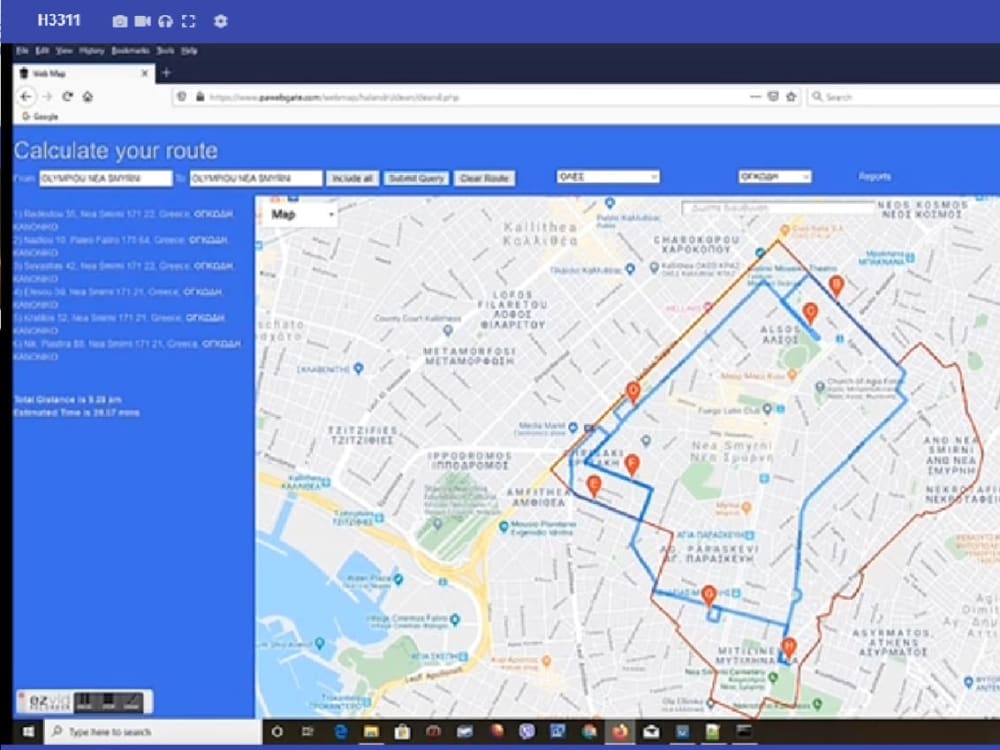Click map marker B on the route

836,286
